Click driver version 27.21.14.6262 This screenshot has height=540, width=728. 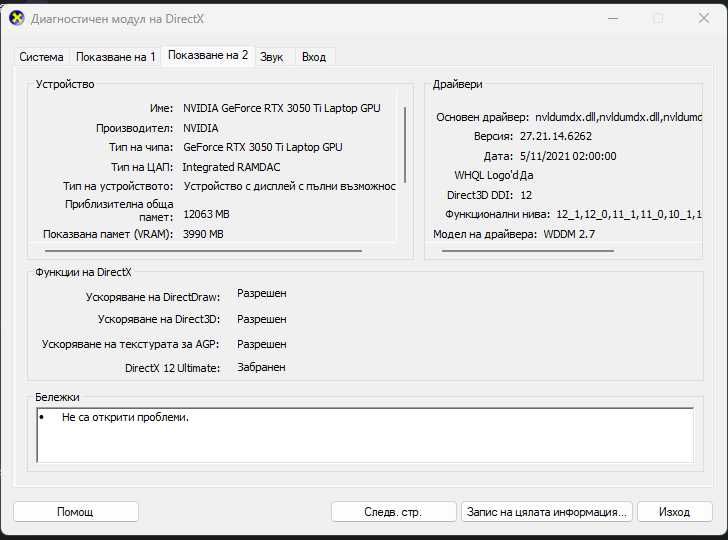tap(556, 137)
